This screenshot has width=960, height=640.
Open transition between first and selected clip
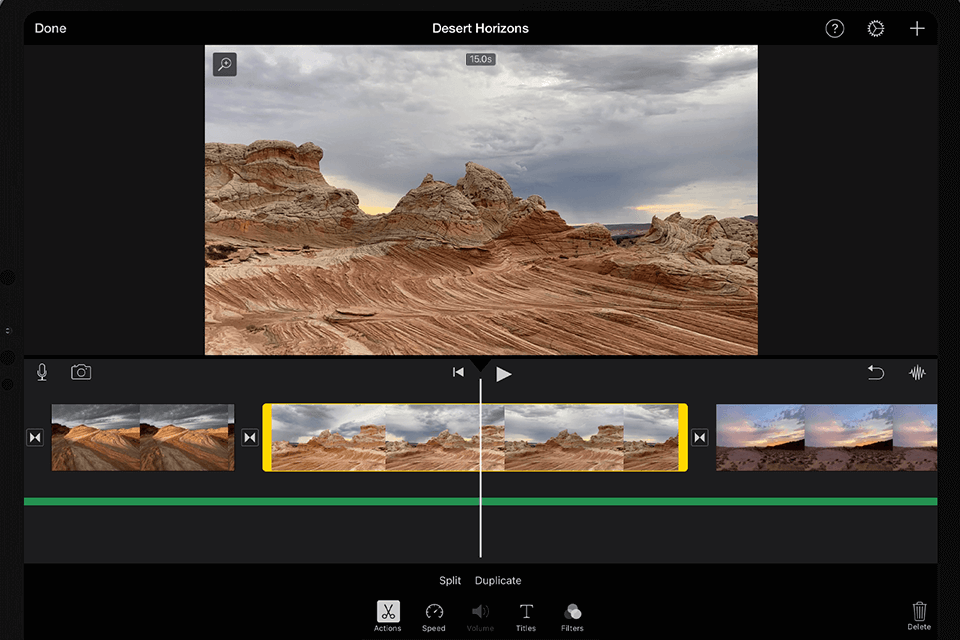[250, 437]
